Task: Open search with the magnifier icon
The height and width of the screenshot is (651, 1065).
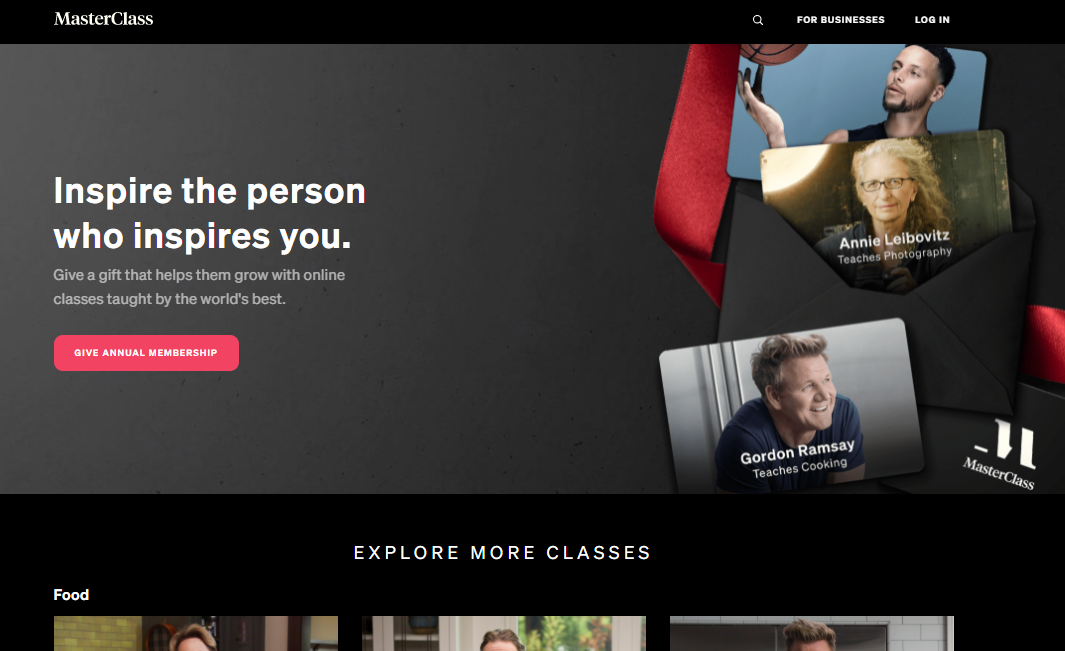Action: [757, 20]
